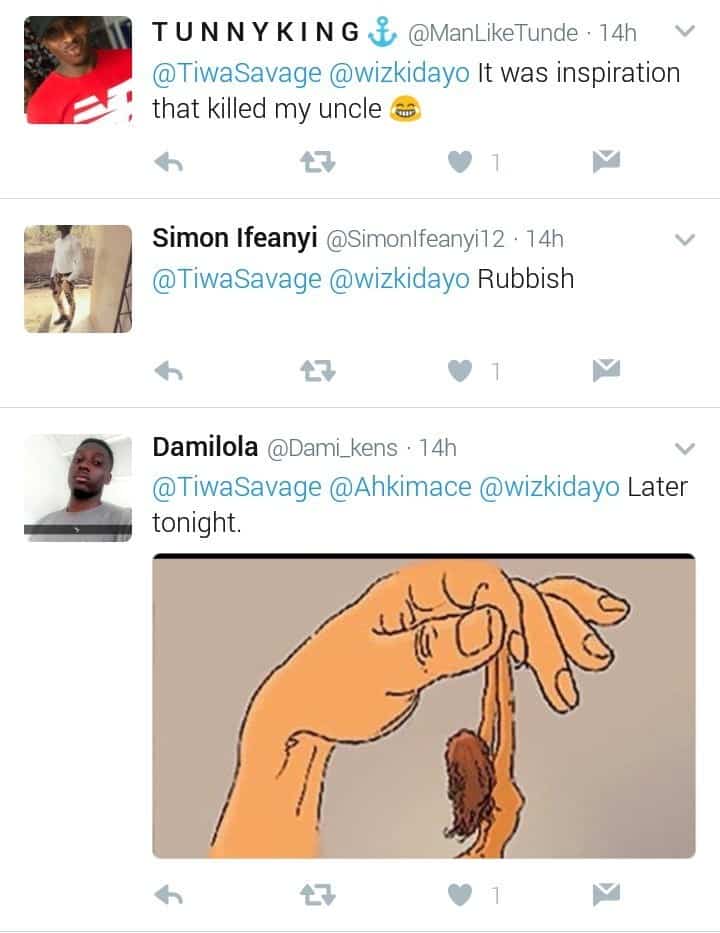The width and height of the screenshot is (720, 933).
Task: Like Damilola's Later tonight tweet
Action: point(460,894)
